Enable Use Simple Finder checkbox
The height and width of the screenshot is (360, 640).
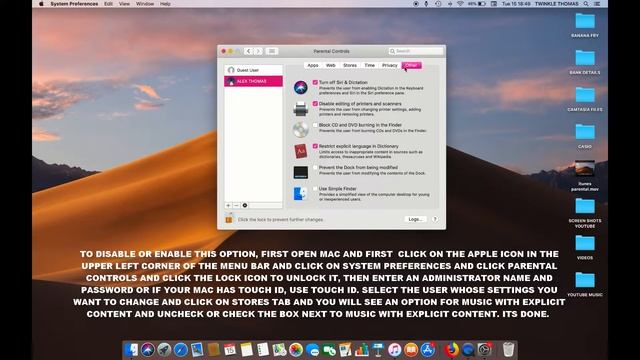tap(315, 189)
